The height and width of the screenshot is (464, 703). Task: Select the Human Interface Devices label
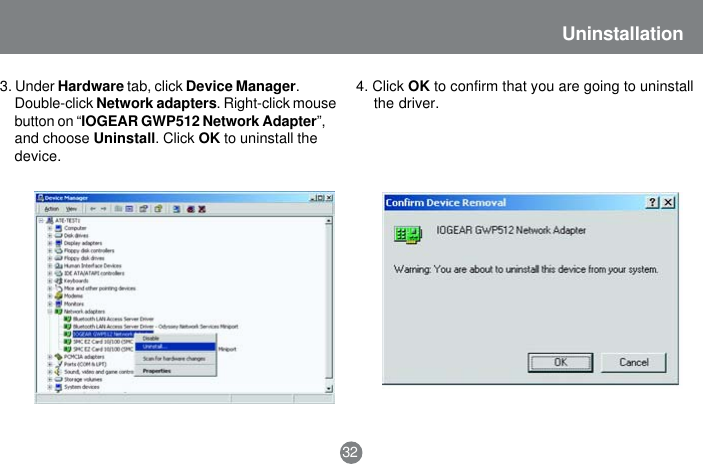(93, 265)
